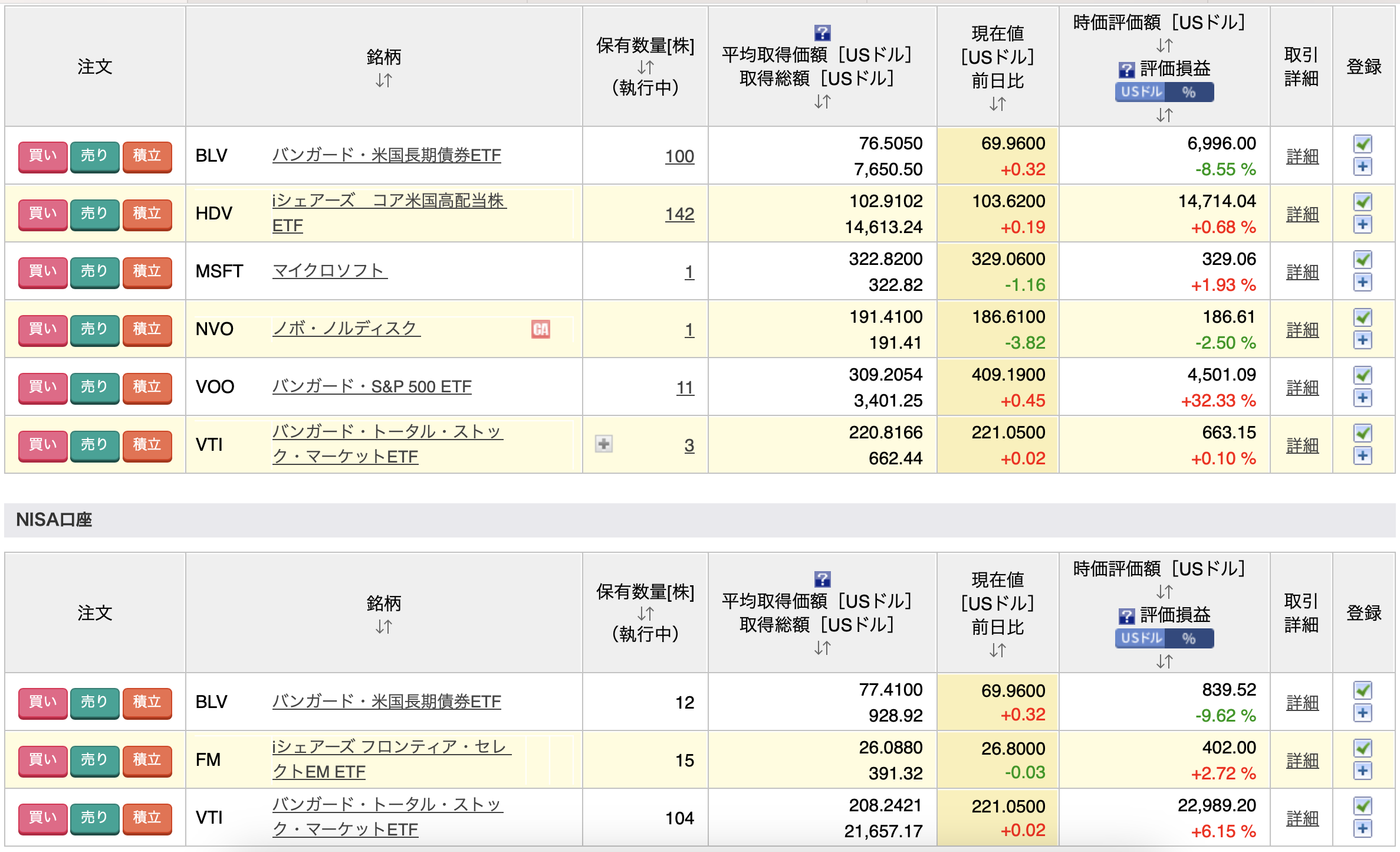1400x852 pixels.
Task: Click plus icon in BLV registration column, top table
Action: [1362, 167]
